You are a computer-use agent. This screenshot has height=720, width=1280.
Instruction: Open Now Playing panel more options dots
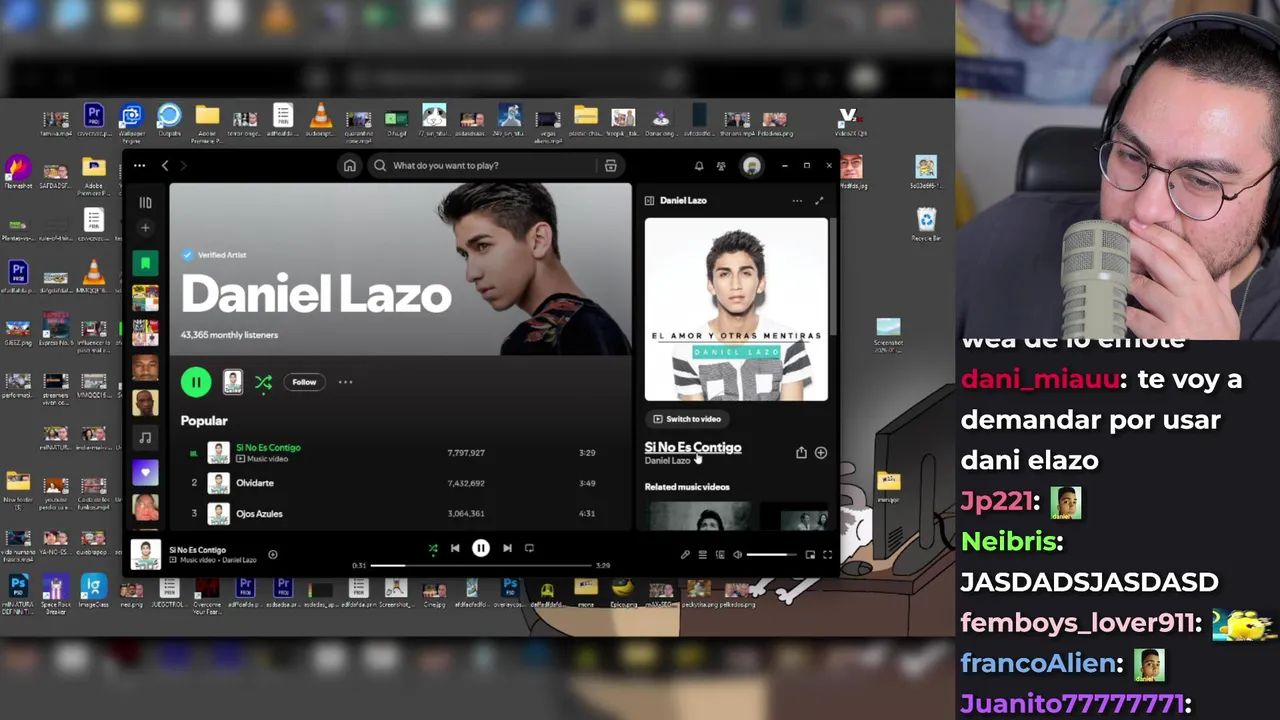pos(797,201)
